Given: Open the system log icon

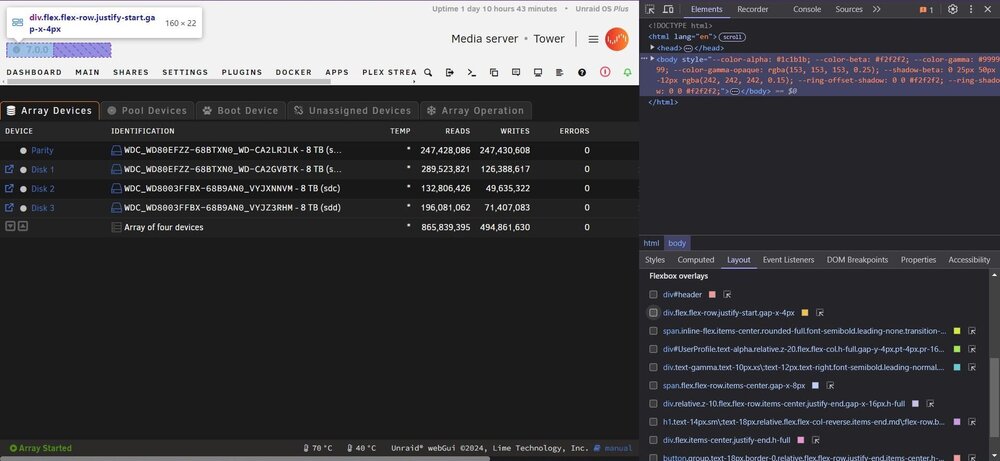Looking at the screenshot, I should pos(559,73).
